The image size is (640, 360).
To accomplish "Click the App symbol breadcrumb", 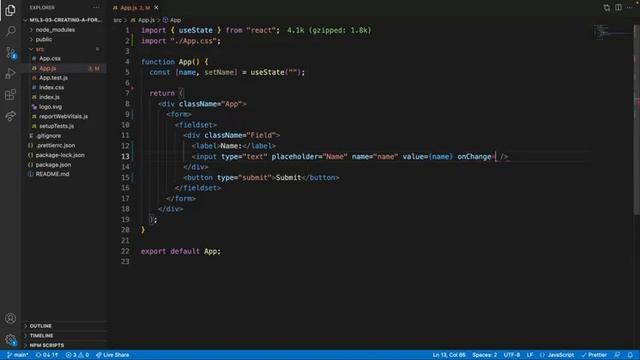I will coord(172,20).
